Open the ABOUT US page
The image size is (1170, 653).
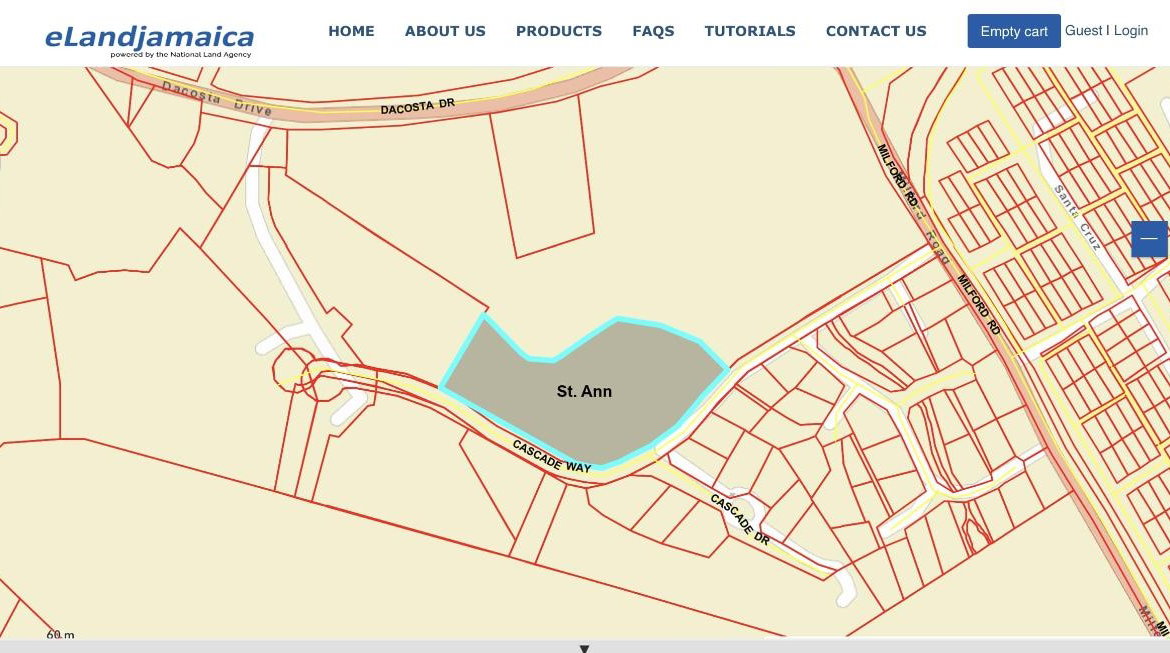click(x=444, y=31)
